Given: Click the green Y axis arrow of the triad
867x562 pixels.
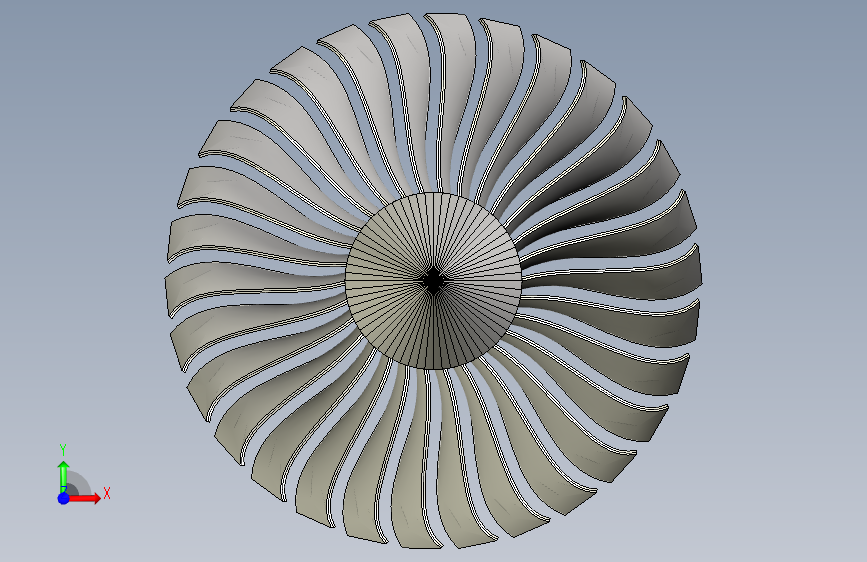Looking at the screenshot, I should [x=64, y=476].
